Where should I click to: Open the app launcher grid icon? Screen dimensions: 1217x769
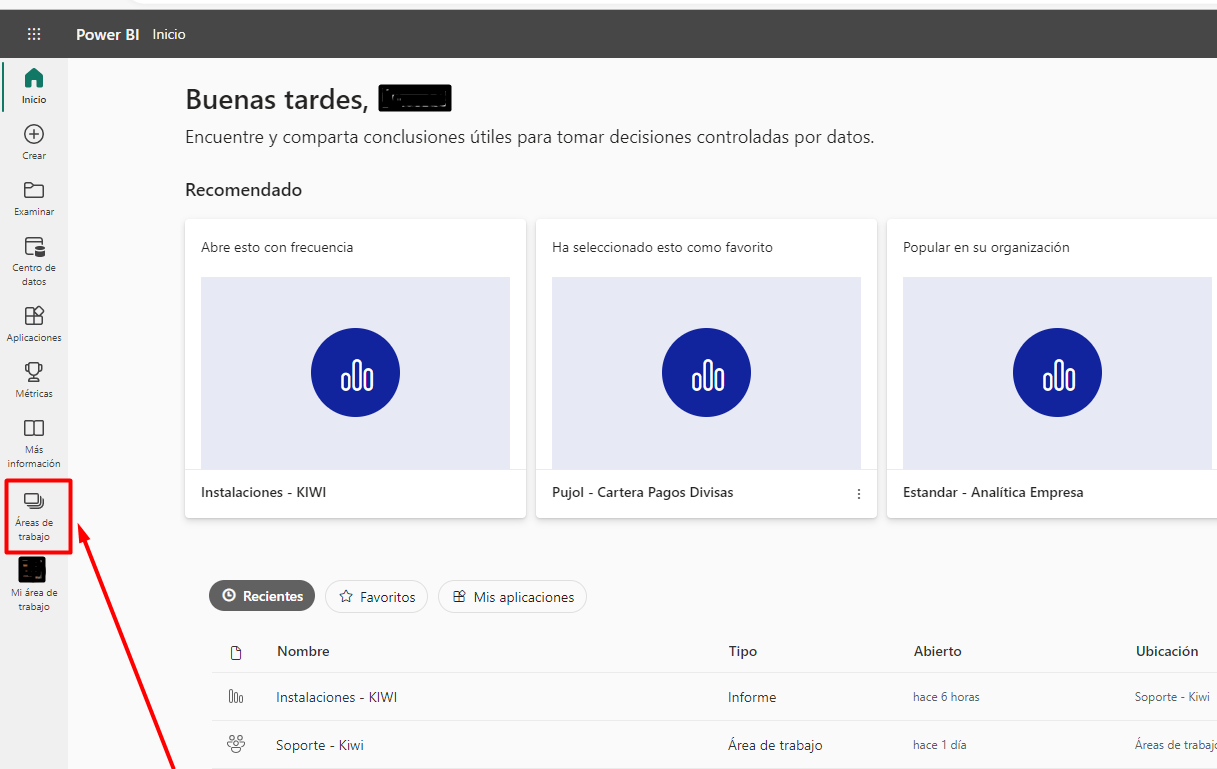pyautogui.click(x=34, y=34)
